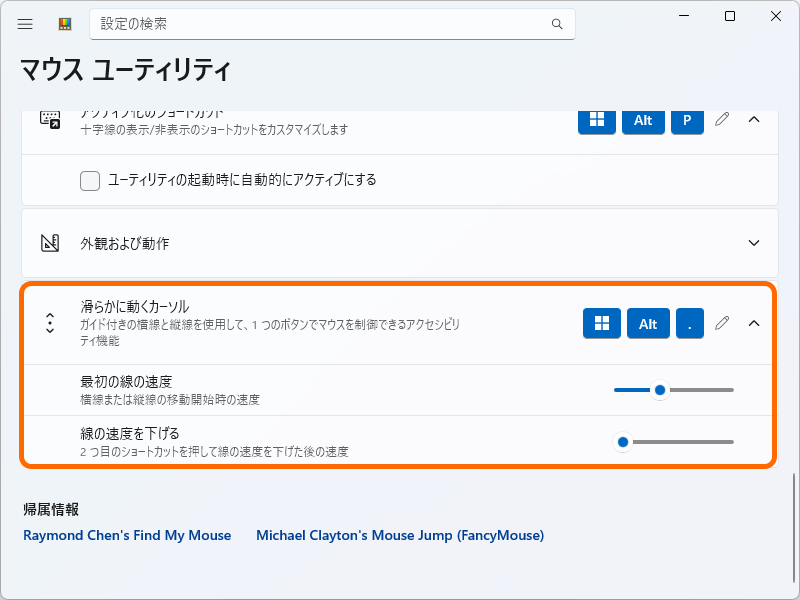Expand the 外観および動作 section
Image resolution: width=800 pixels, height=600 pixels.
pos(754,242)
